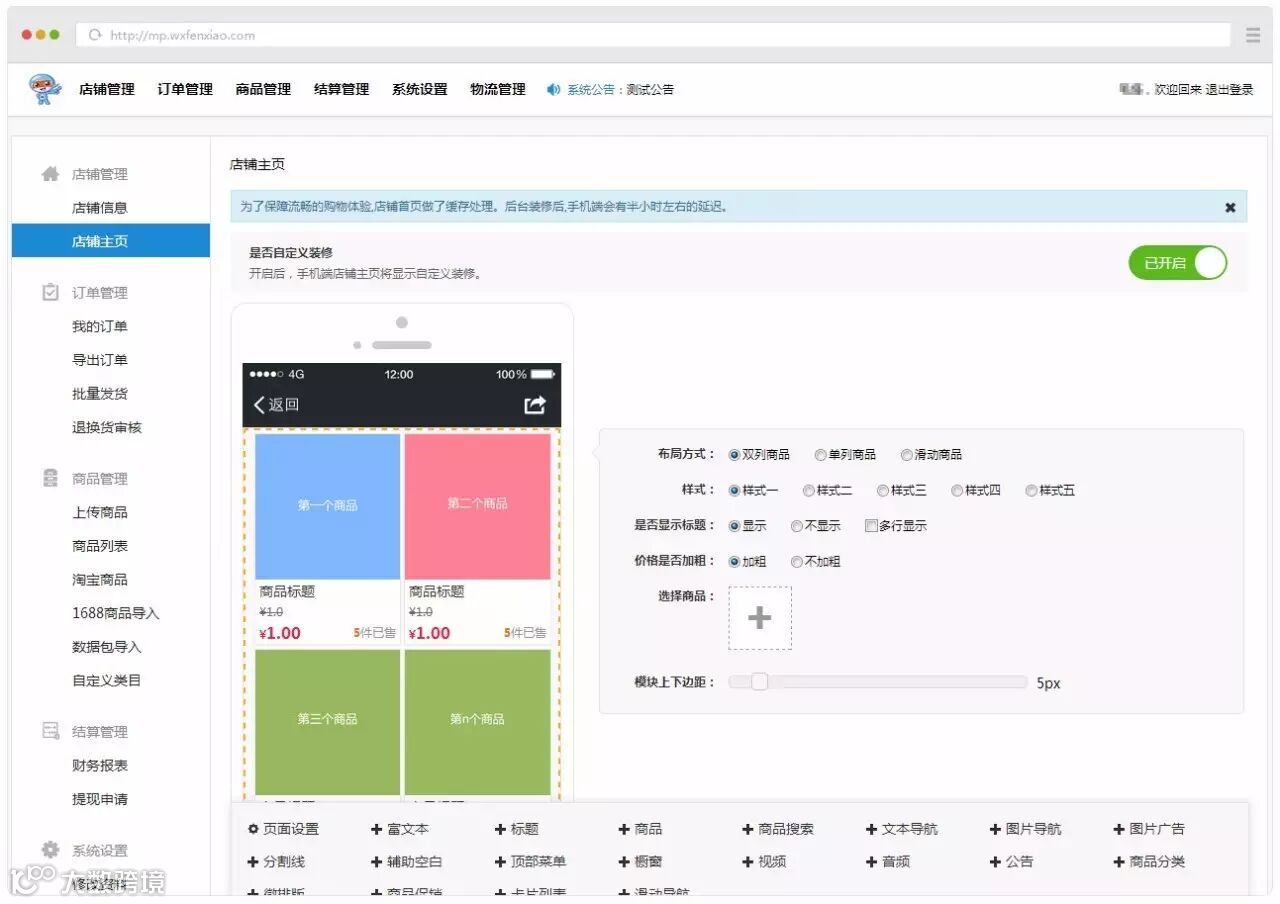Select 不加粗 price radio
The height and width of the screenshot is (904, 1280).
coord(797,562)
